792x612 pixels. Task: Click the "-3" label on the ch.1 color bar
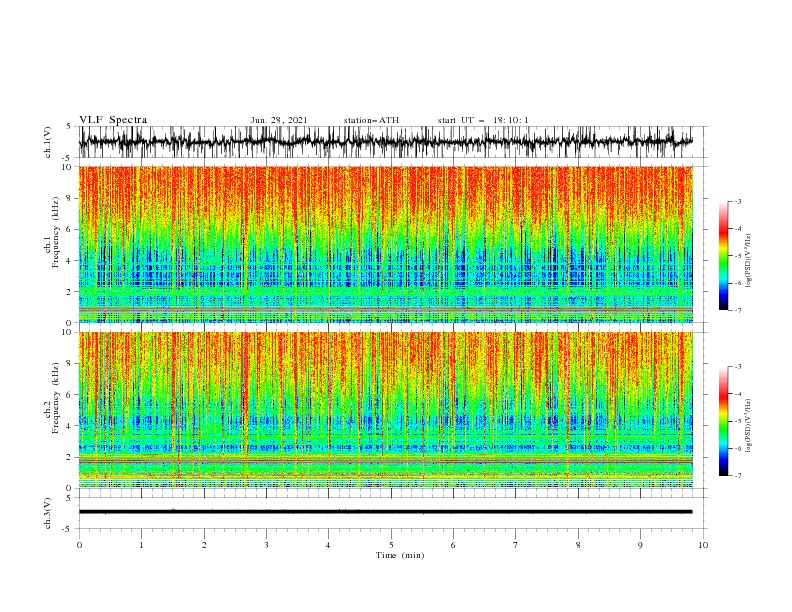[x=737, y=201]
